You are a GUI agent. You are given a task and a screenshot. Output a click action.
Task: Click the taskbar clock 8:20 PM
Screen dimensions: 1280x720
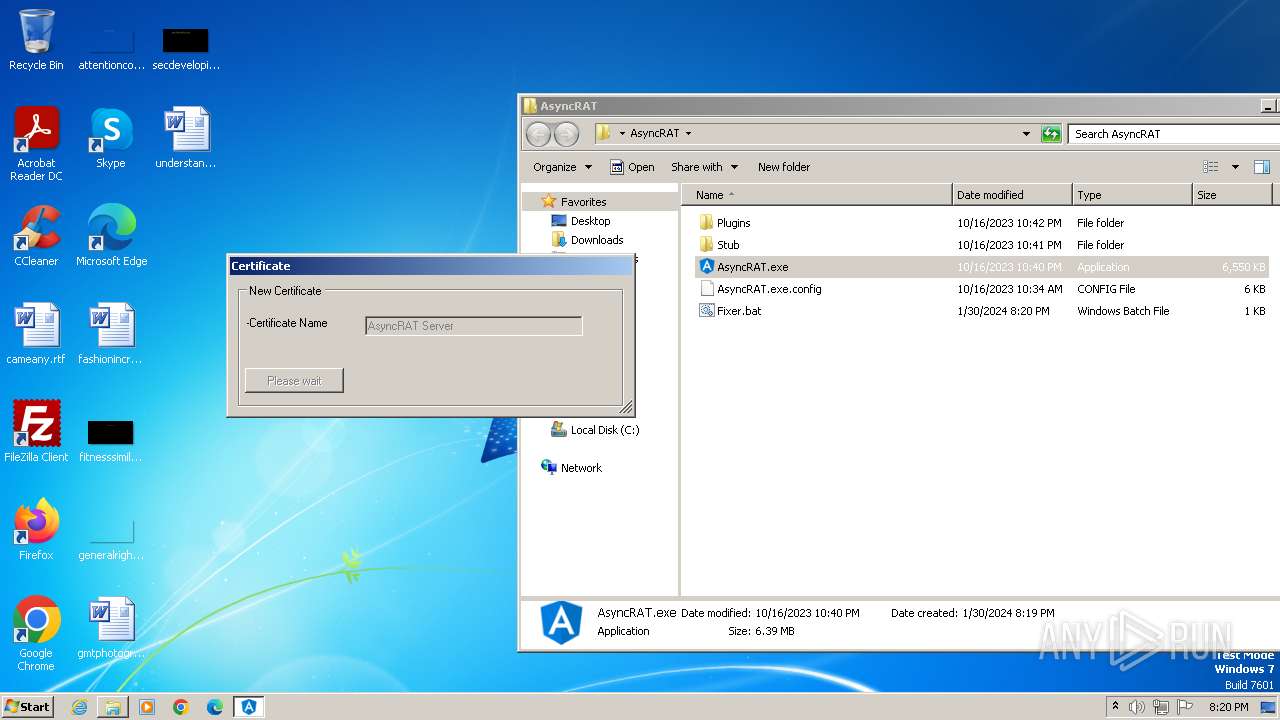[1228, 707]
